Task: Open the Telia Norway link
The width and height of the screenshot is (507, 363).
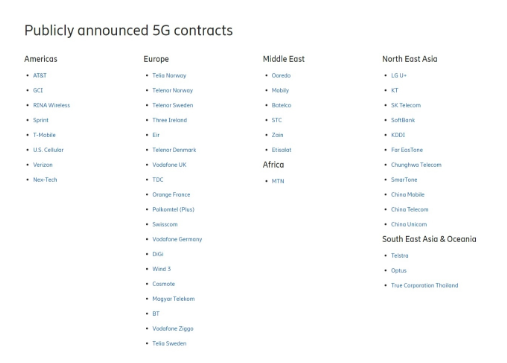Action: pos(169,76)
